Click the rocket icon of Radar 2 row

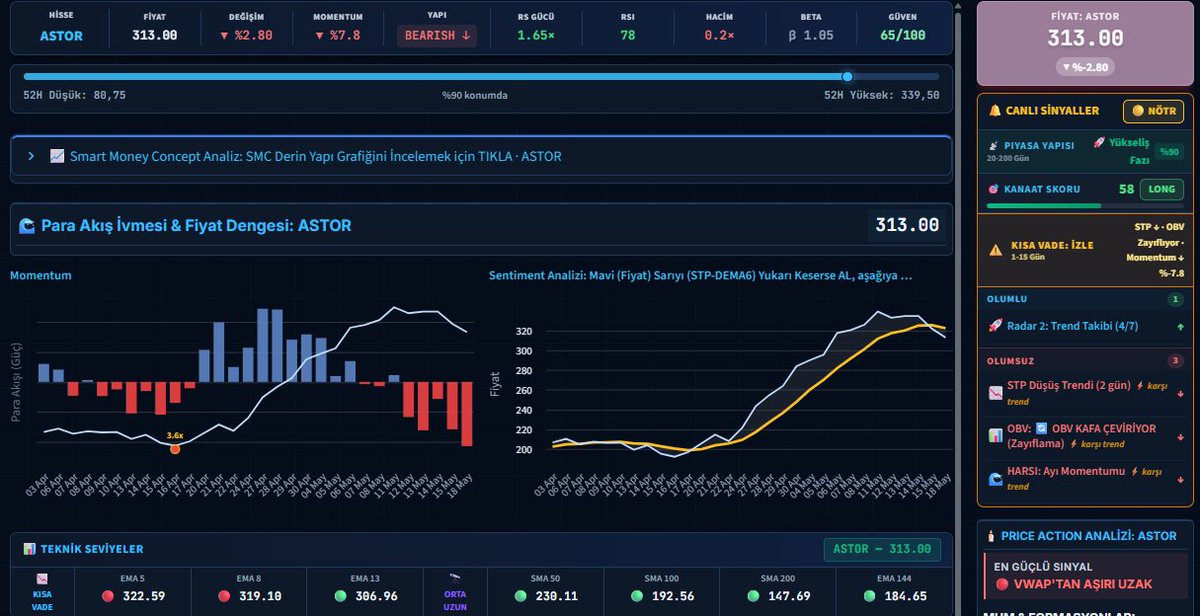[995, 326]
